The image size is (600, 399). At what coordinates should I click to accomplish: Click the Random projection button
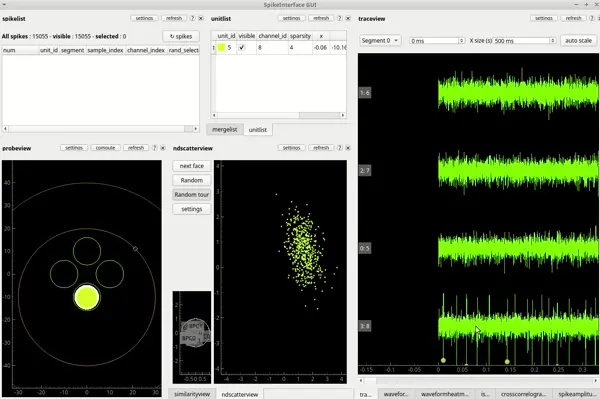click(192, 180)
